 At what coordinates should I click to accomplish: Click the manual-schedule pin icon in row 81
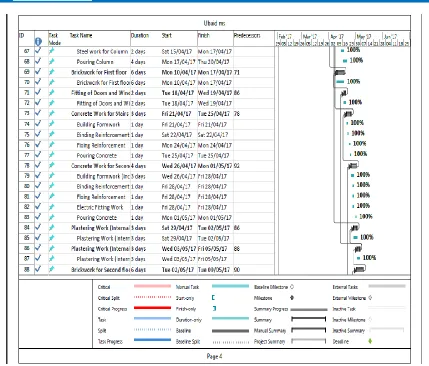click(x=51, y=197)
